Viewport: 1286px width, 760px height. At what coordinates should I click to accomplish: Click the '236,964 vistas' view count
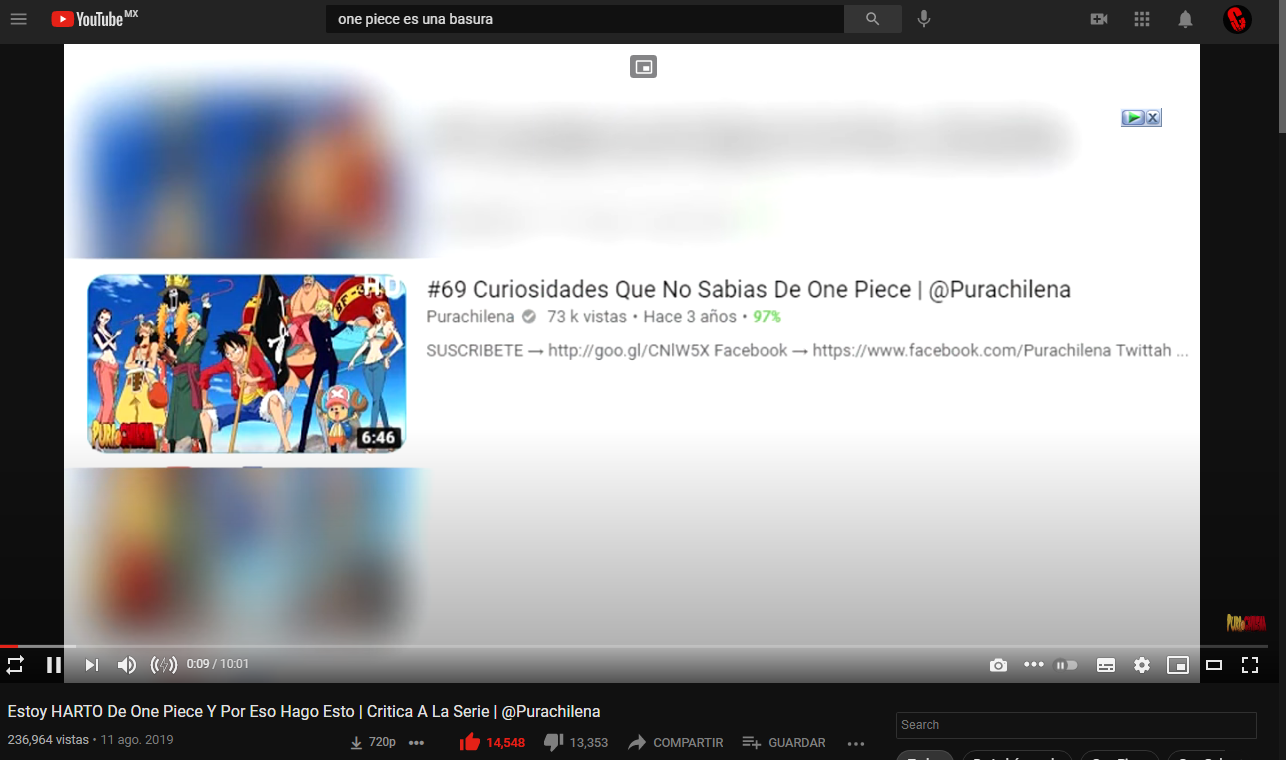(x=48, y=741)
